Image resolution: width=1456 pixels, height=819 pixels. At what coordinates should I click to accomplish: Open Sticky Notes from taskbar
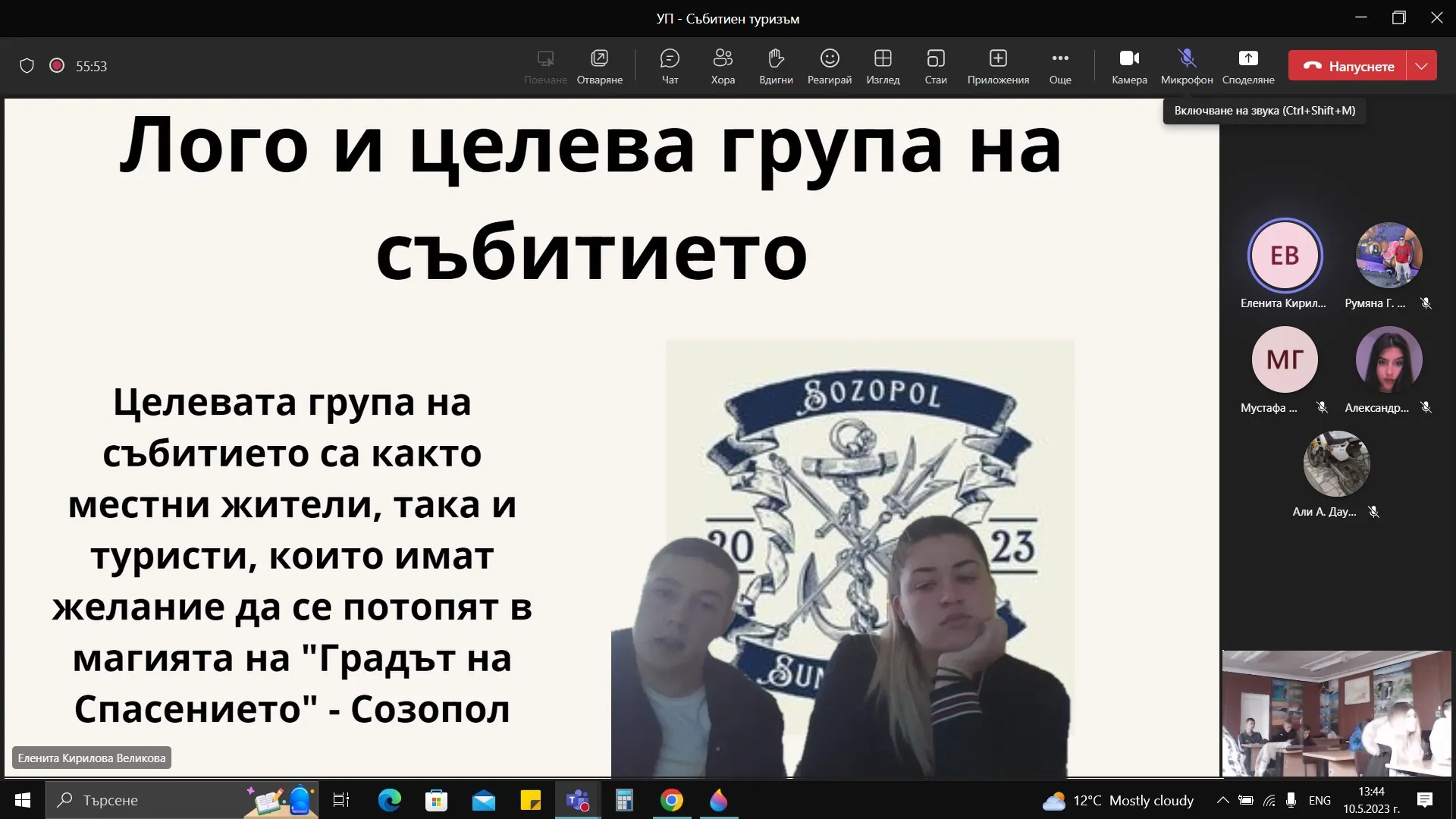[x=530, y=800]
